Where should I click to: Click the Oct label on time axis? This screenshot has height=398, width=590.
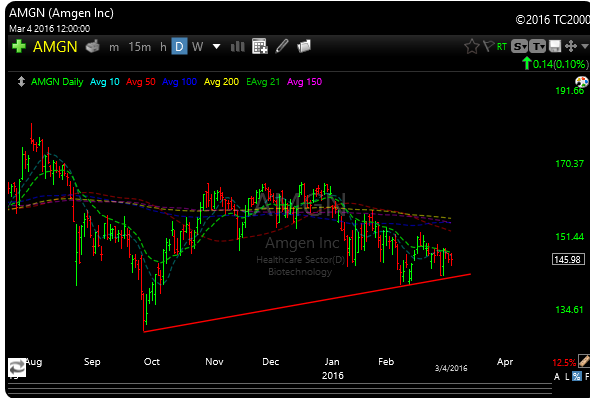pos(152,362)
